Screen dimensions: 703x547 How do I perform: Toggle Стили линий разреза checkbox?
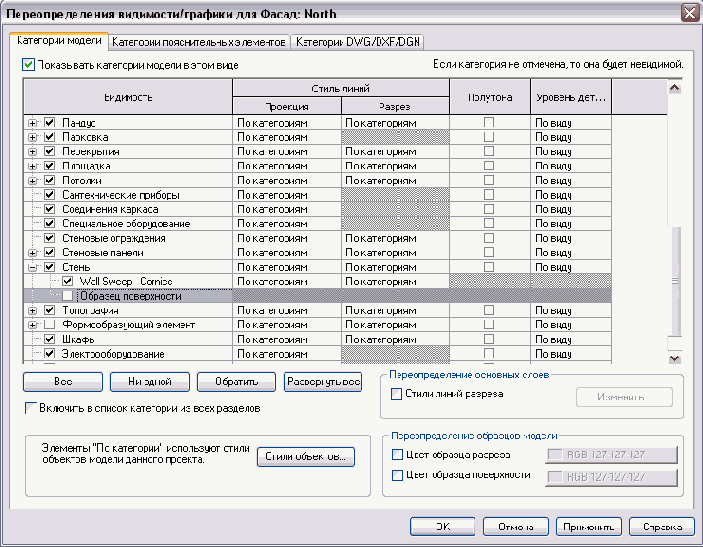click(396, 394)
